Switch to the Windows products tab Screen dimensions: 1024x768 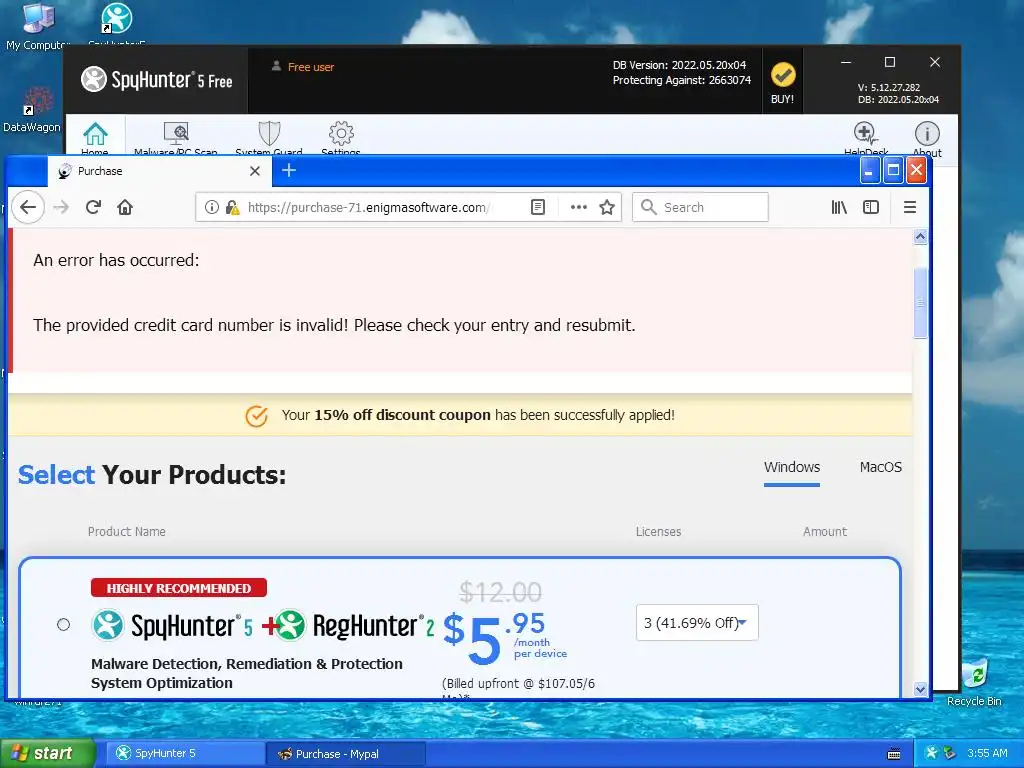792,467
